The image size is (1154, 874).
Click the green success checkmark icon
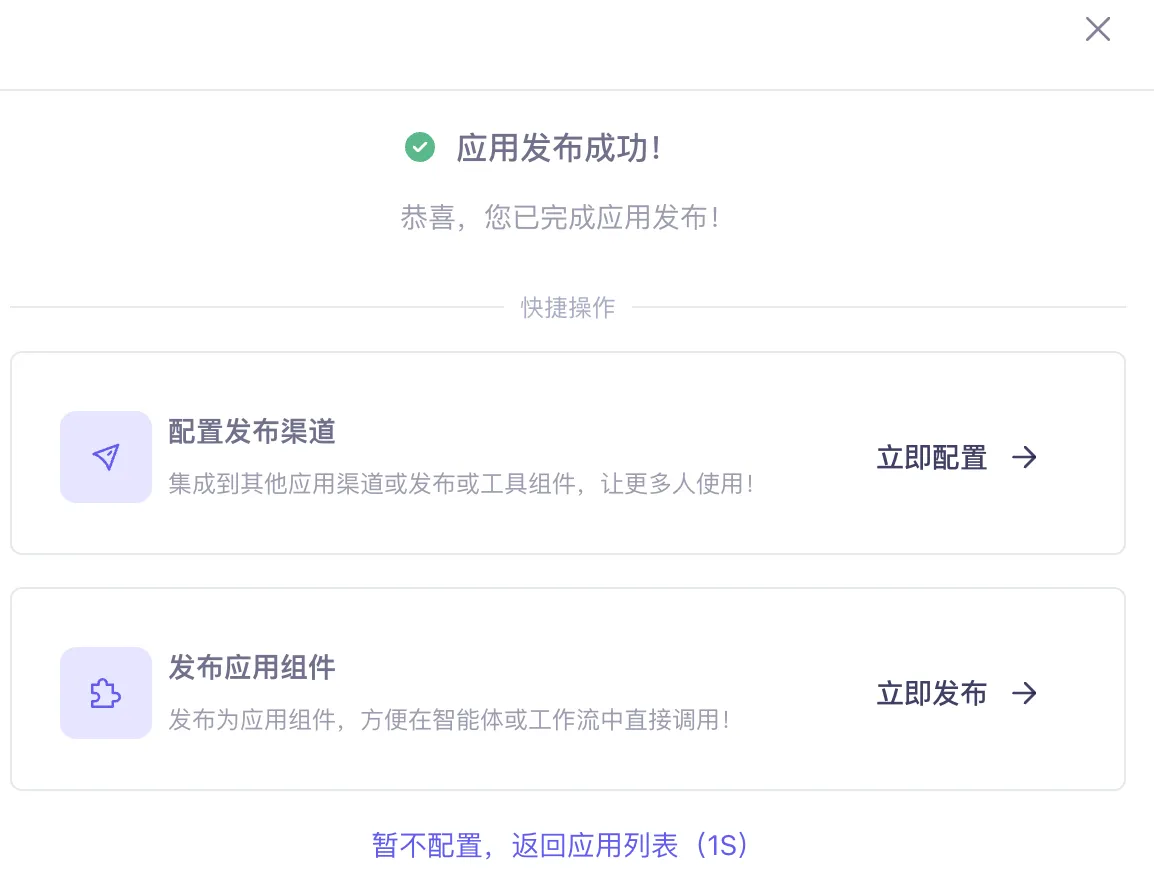pos(419,148)
